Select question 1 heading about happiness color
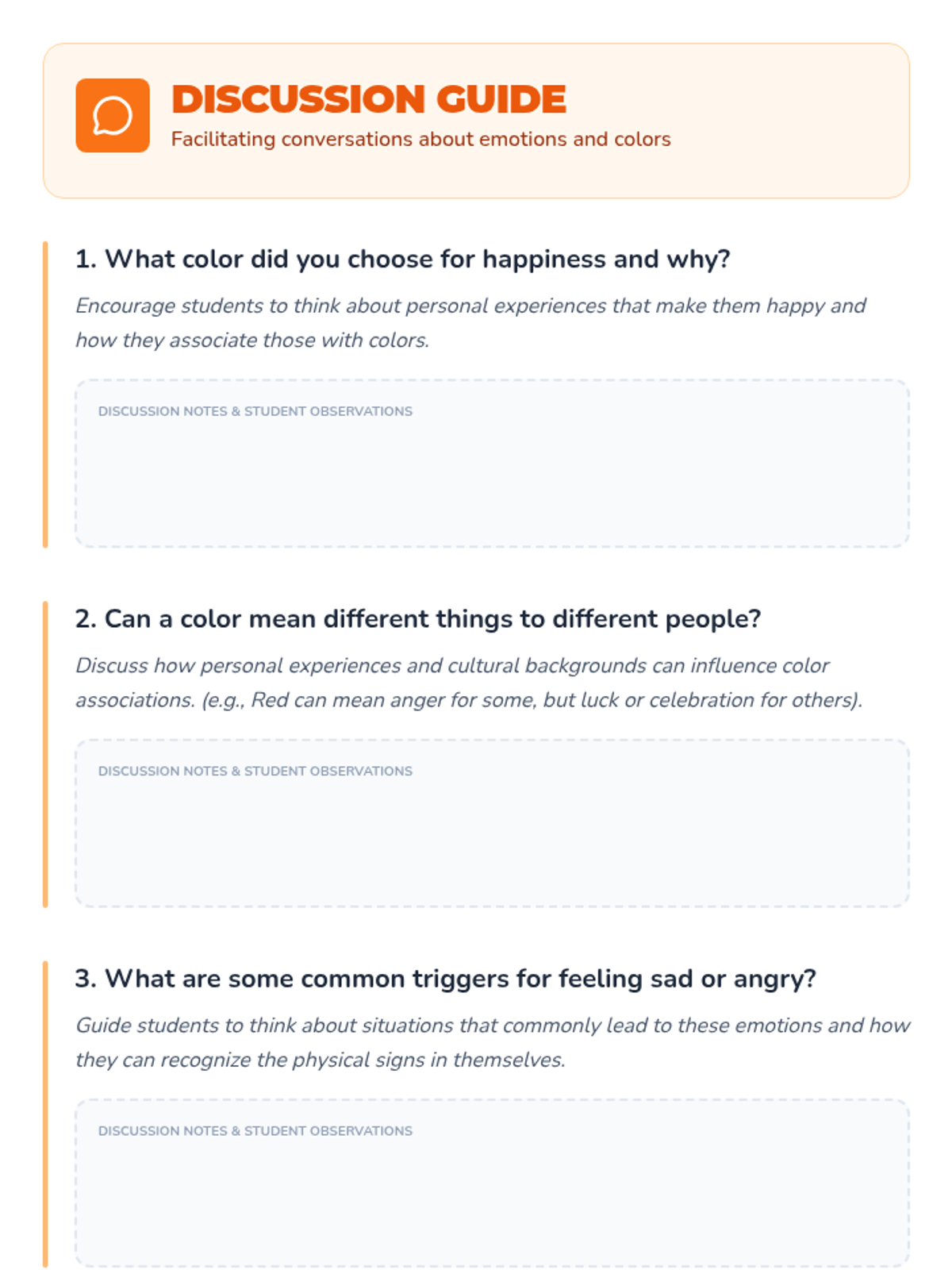 click(x=402, y=259)
